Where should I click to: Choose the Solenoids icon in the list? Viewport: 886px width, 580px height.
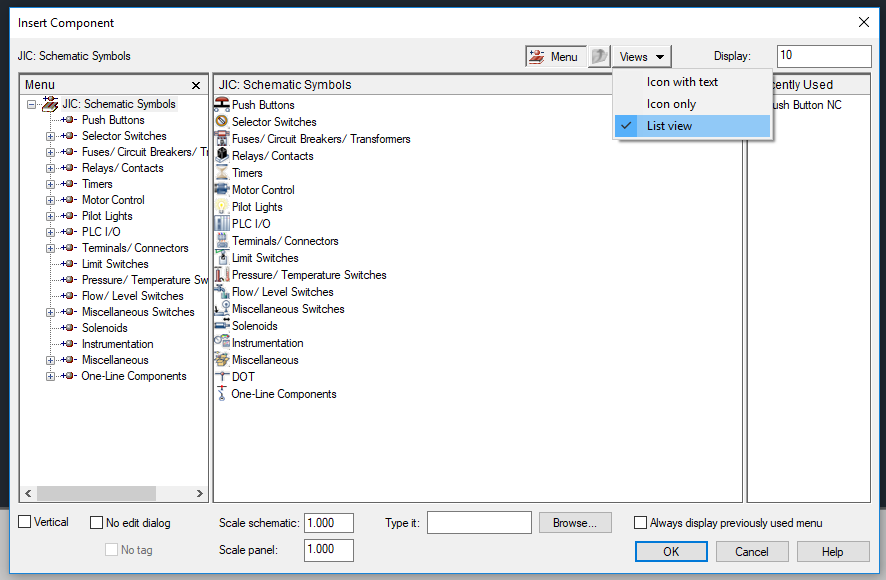[x=253, y=325]
